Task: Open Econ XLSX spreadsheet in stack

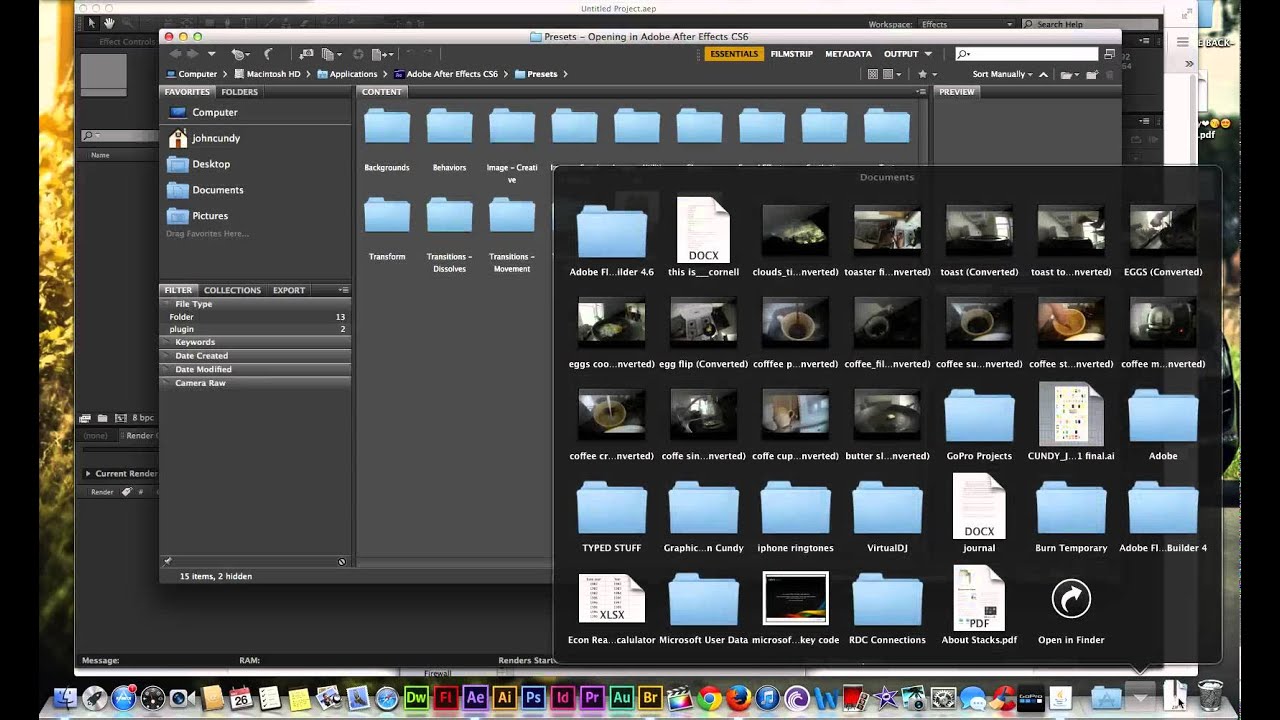Action: pos(612,609)
